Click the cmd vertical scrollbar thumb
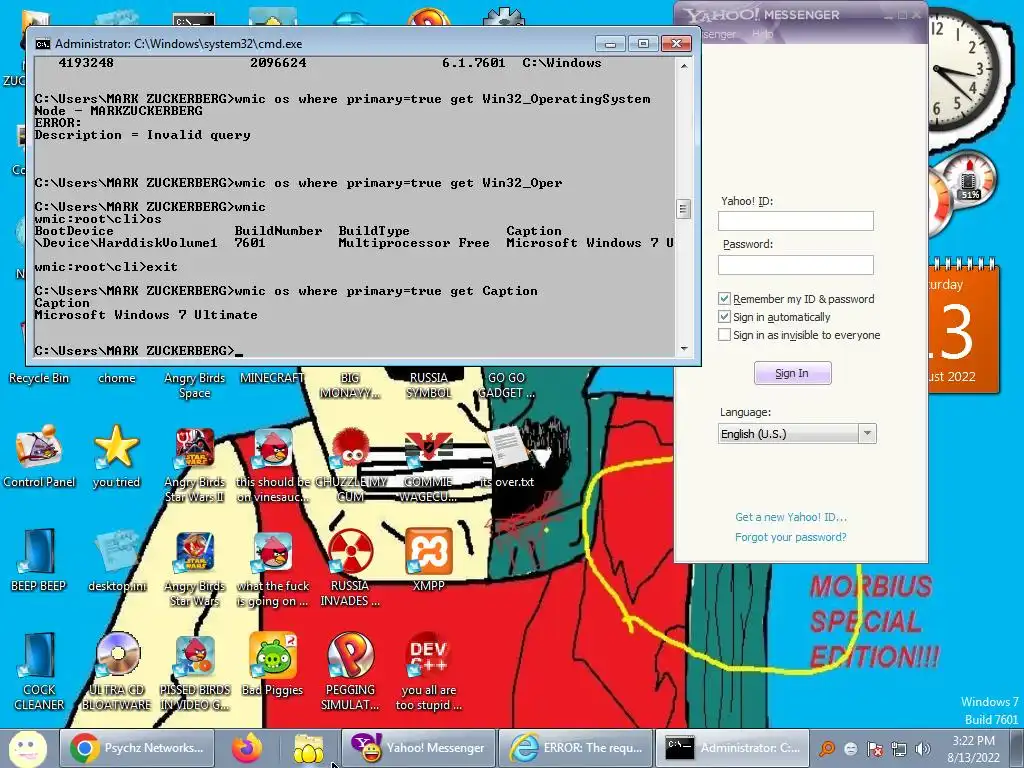The width and height of the screenshot is (1024, 768). tap(683, 209)
